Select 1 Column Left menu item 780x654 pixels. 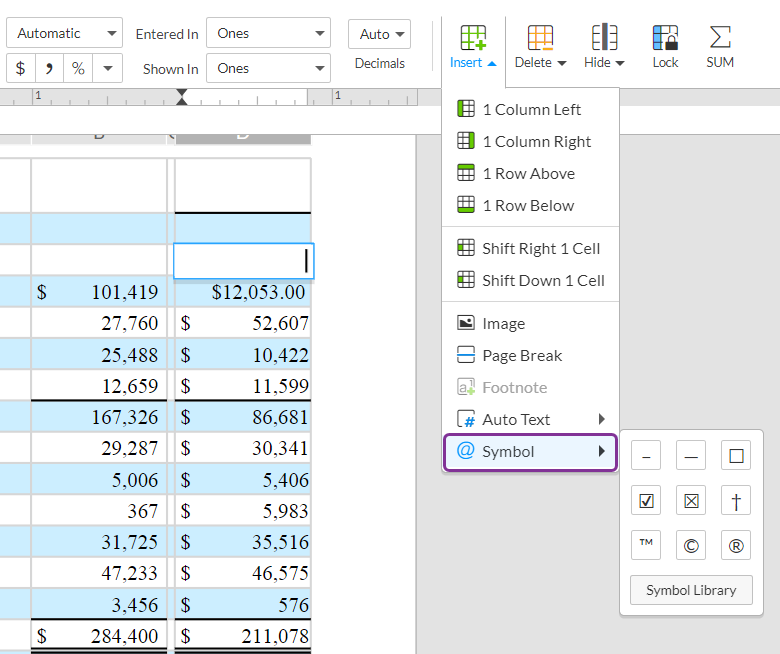[x=530, y=110]
